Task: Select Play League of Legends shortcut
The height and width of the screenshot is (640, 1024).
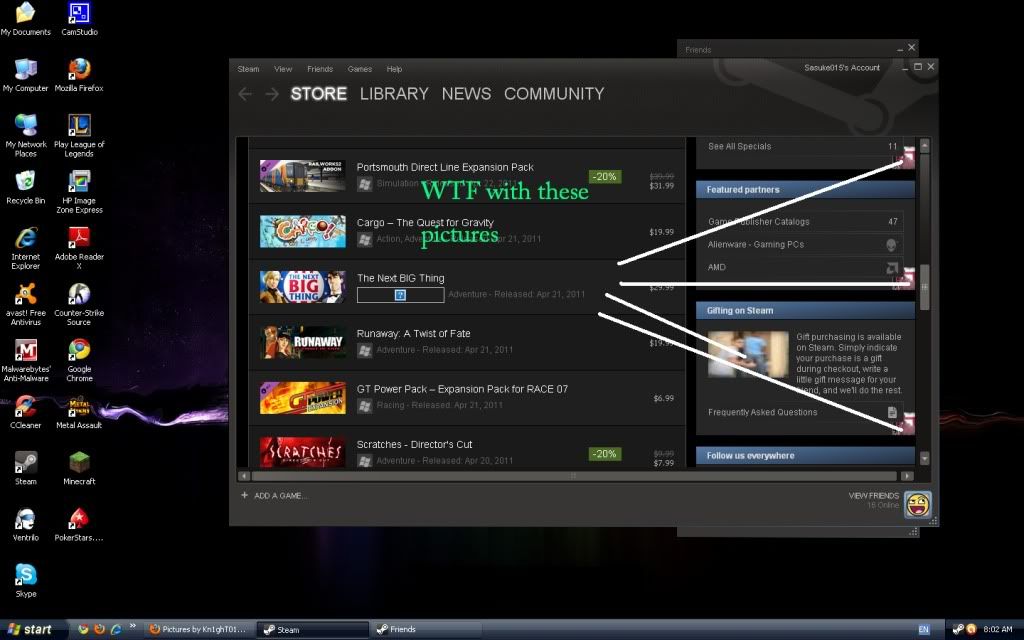Action: 79,136
